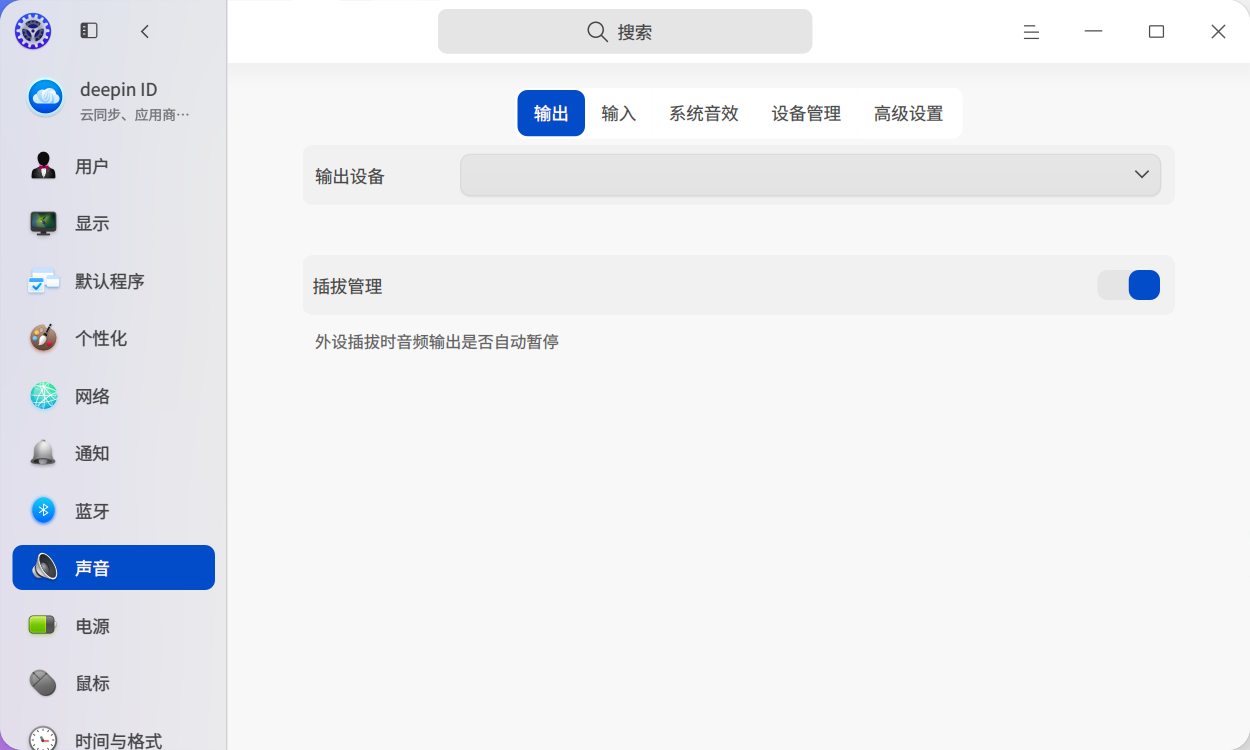Go back with the left arrow icon
Viewport: 1250px width, 750px height.
[145, 31]
